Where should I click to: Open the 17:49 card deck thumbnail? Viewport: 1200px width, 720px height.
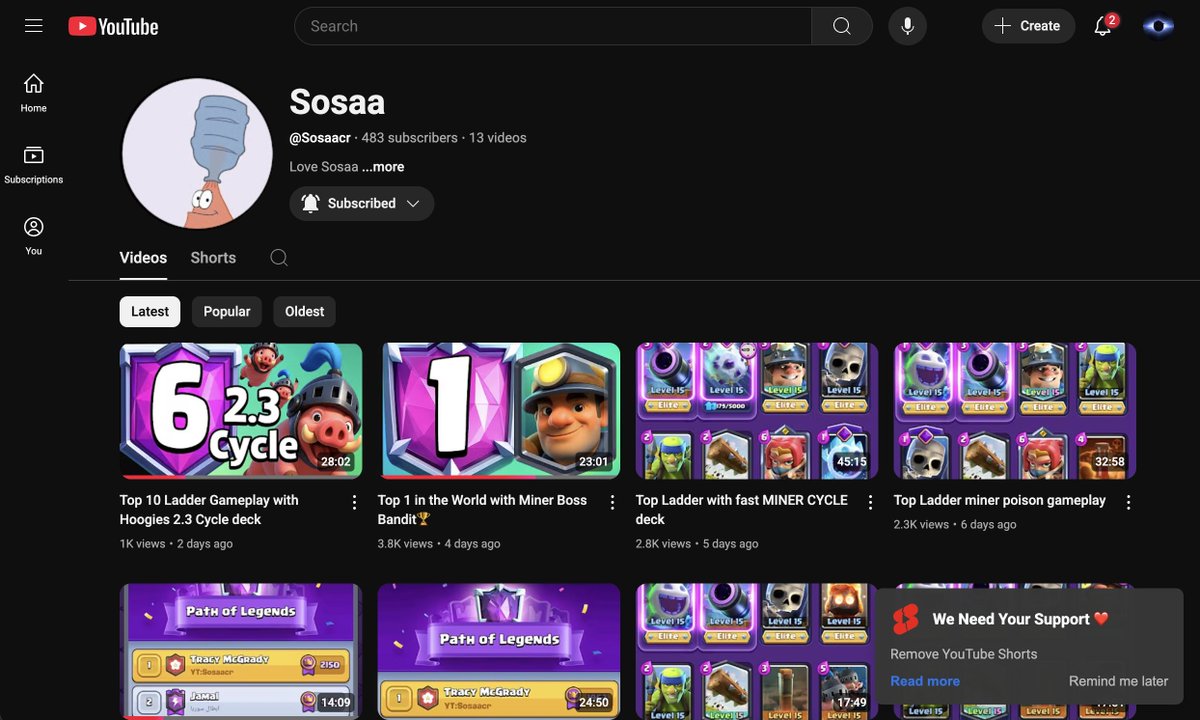coord(755,651)
